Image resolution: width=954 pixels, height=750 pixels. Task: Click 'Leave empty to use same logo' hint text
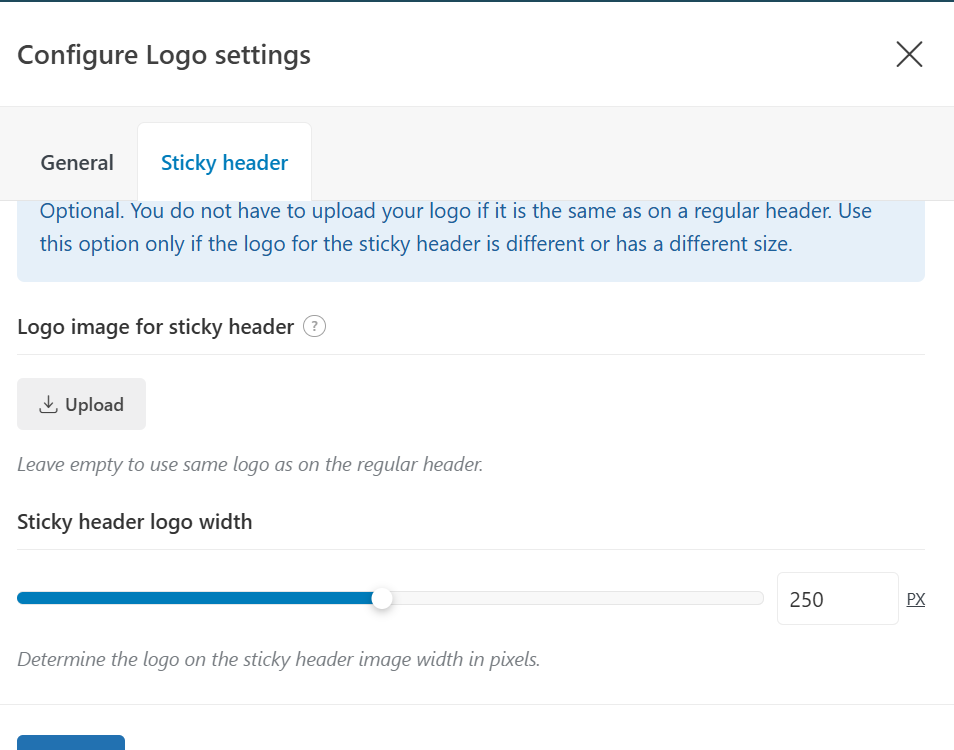click(x=250, y=465)
